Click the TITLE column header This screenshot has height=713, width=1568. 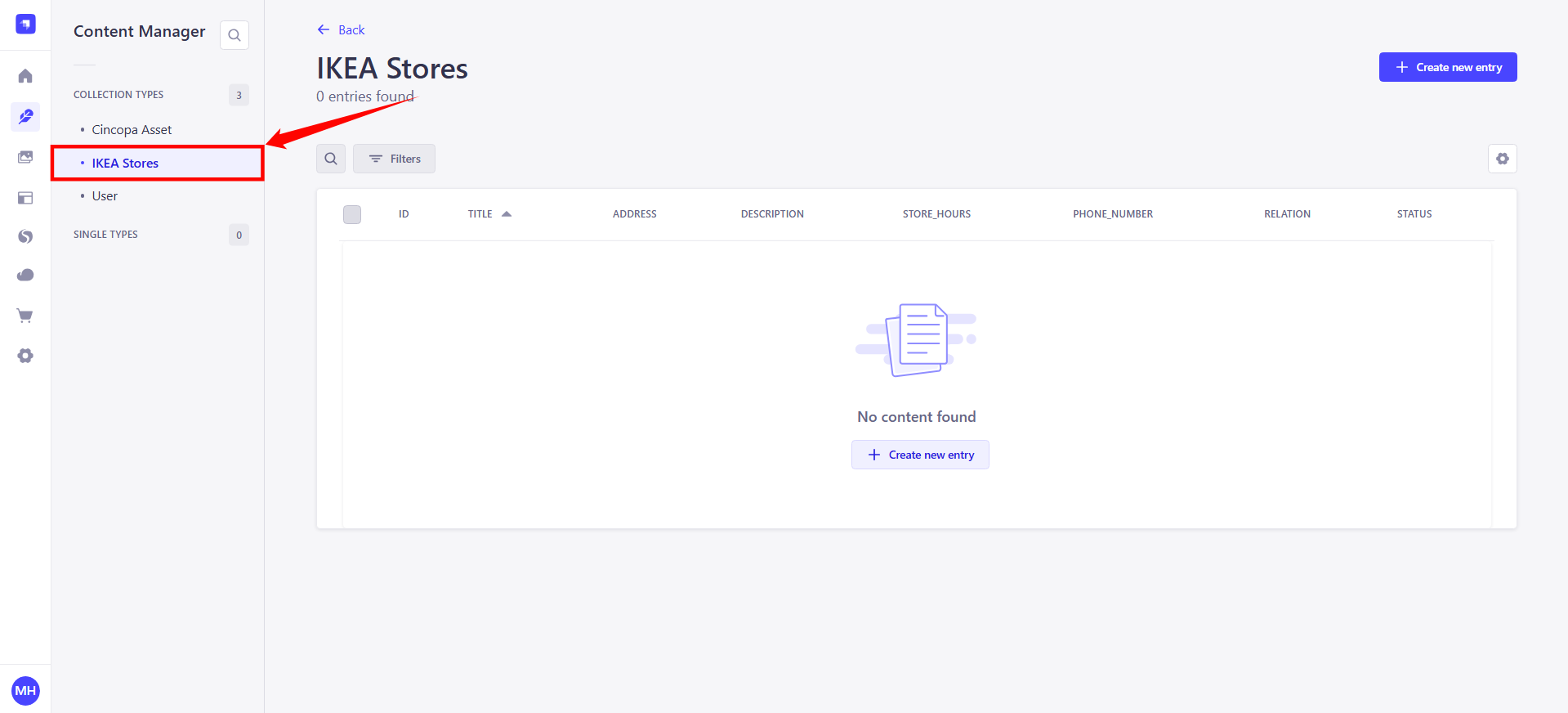tap(480, 214)
